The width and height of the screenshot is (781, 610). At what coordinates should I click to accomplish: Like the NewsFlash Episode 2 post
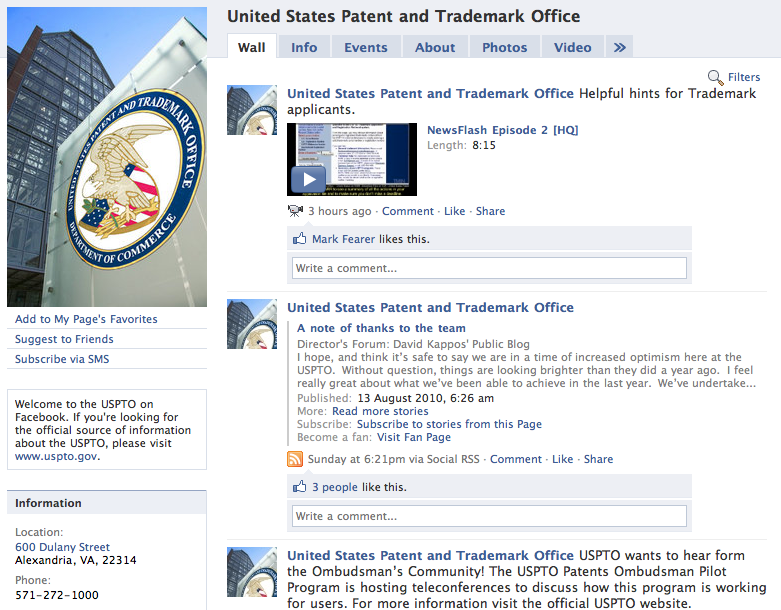coord(454,211)
